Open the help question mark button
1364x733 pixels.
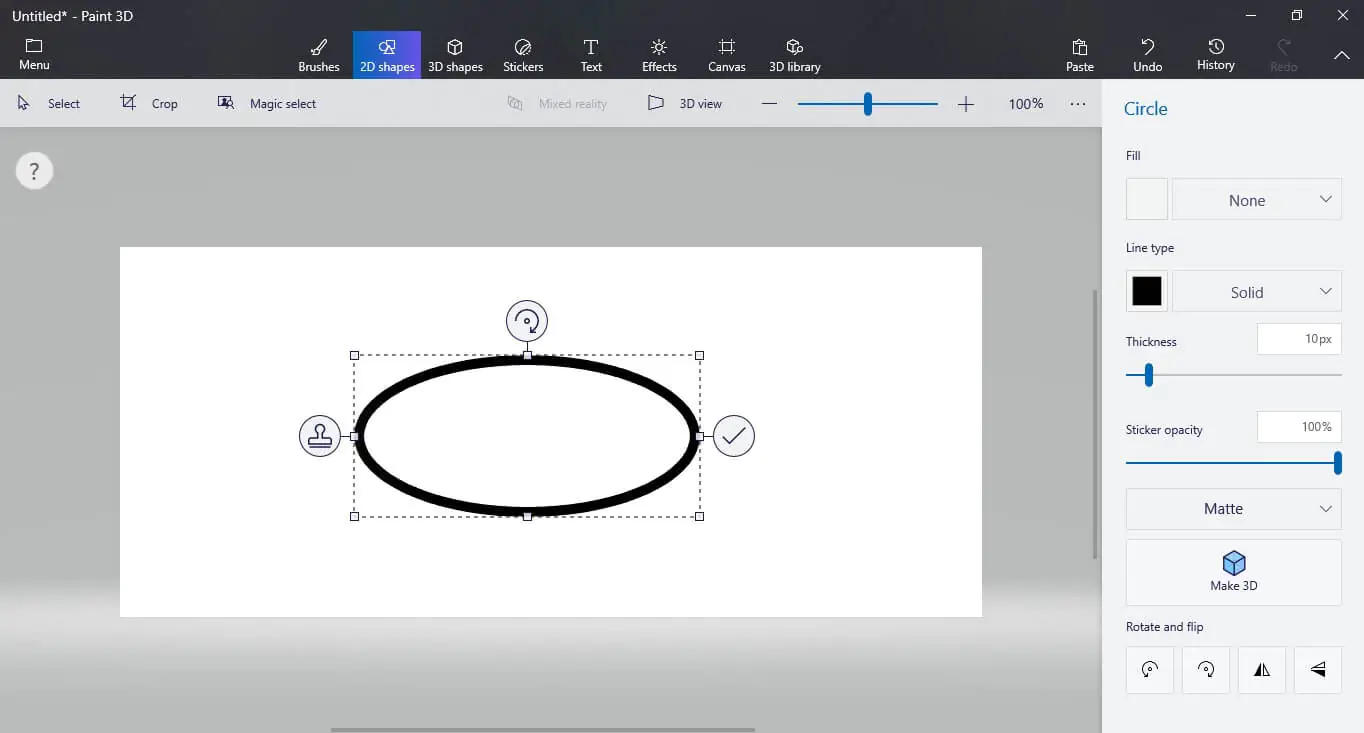point(34,171)
